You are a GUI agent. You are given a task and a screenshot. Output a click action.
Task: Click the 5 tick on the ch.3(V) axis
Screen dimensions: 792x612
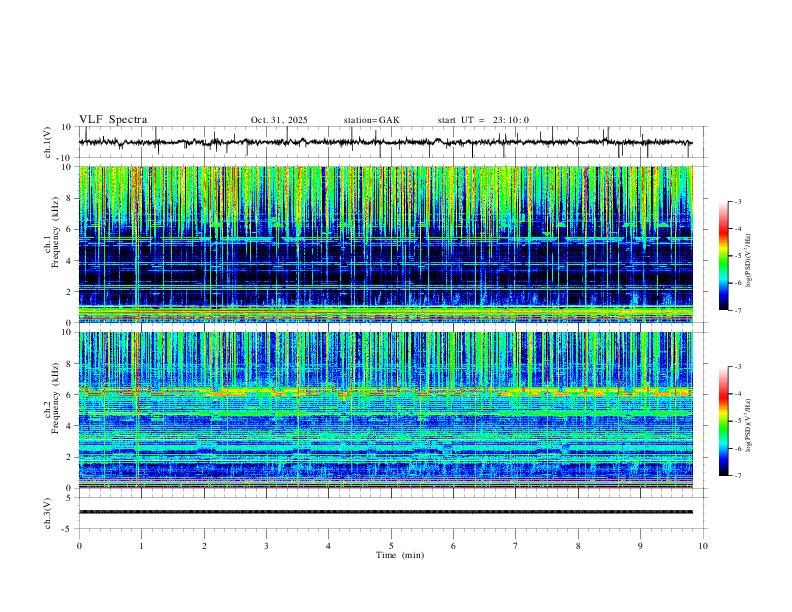click(x=69, y=498)
